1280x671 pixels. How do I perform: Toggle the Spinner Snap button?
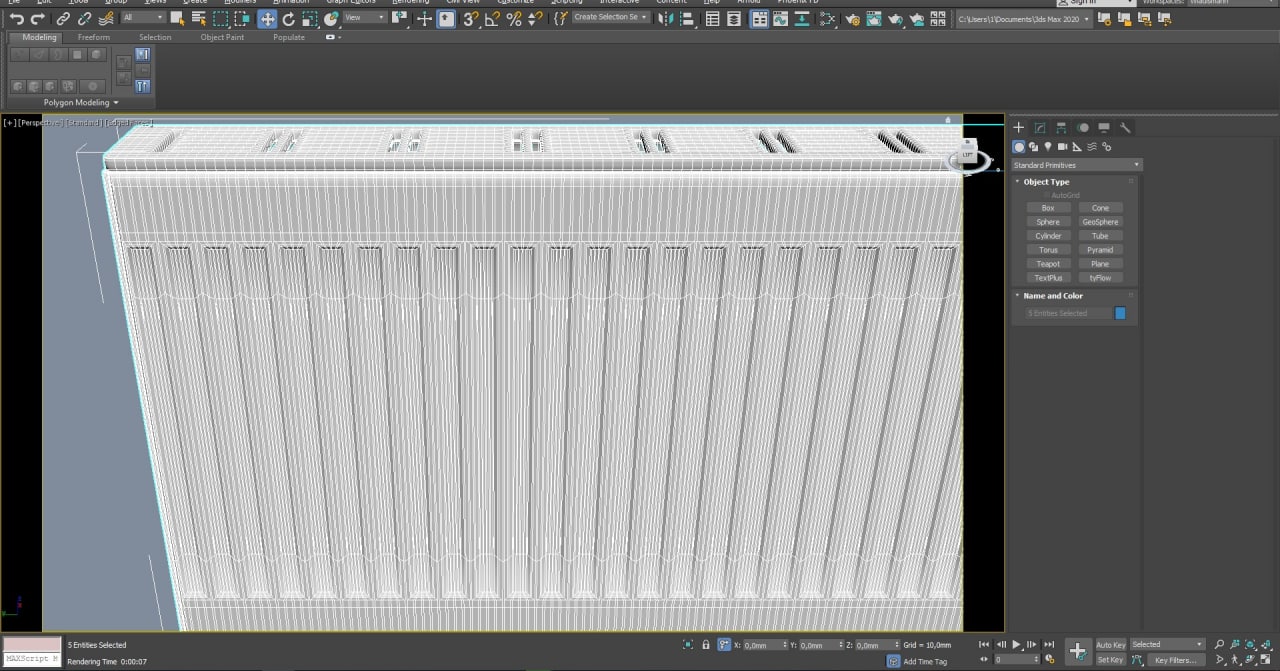(x=535, y=18)
